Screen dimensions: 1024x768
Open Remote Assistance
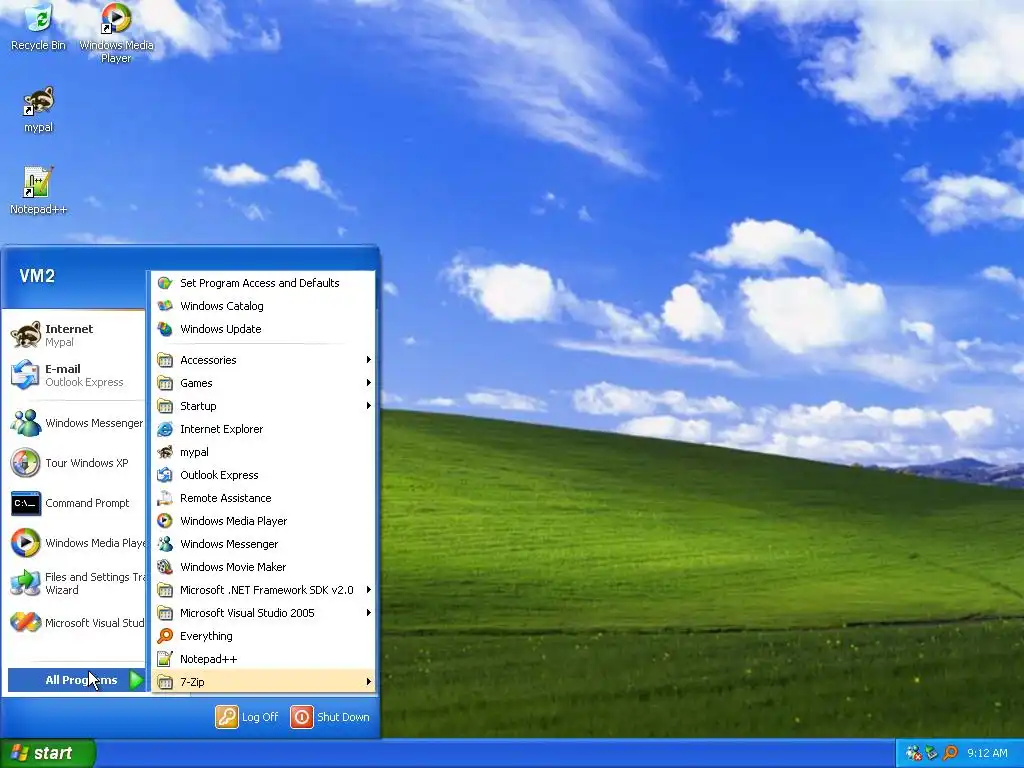[x=264, y=498]
